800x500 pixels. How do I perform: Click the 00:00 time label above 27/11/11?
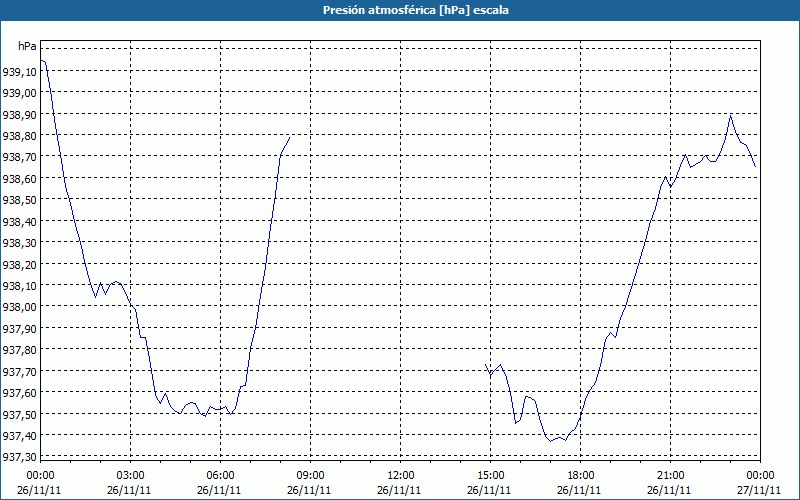tap(760, 476)
